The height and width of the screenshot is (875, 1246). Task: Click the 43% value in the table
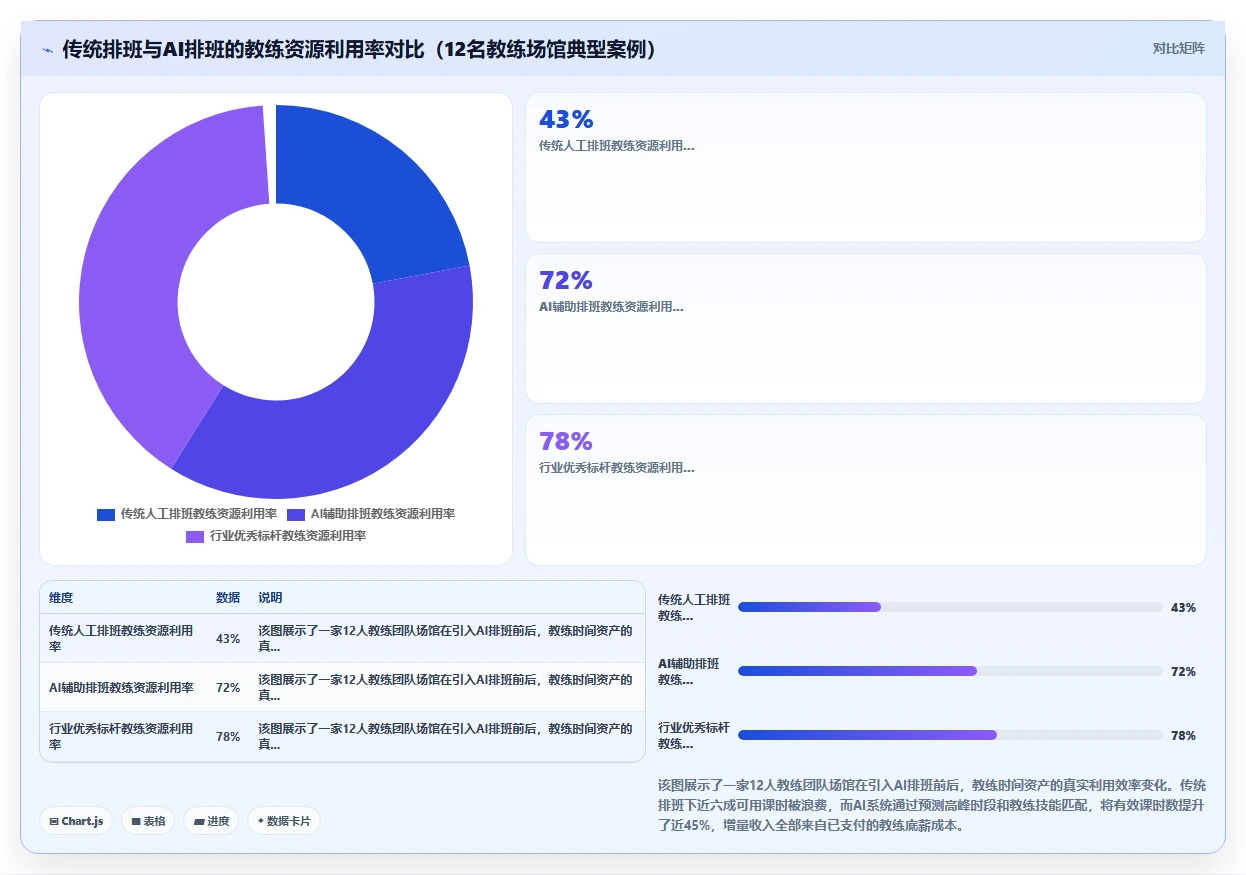228,639
